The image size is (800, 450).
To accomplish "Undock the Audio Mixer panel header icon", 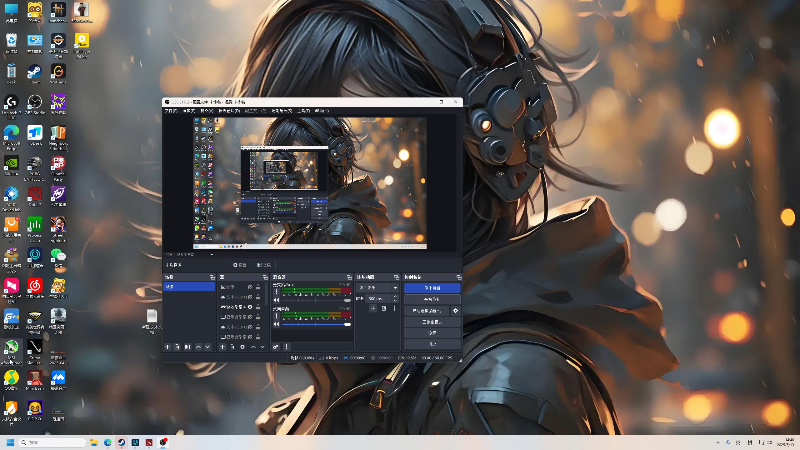I will click(349, 277).
